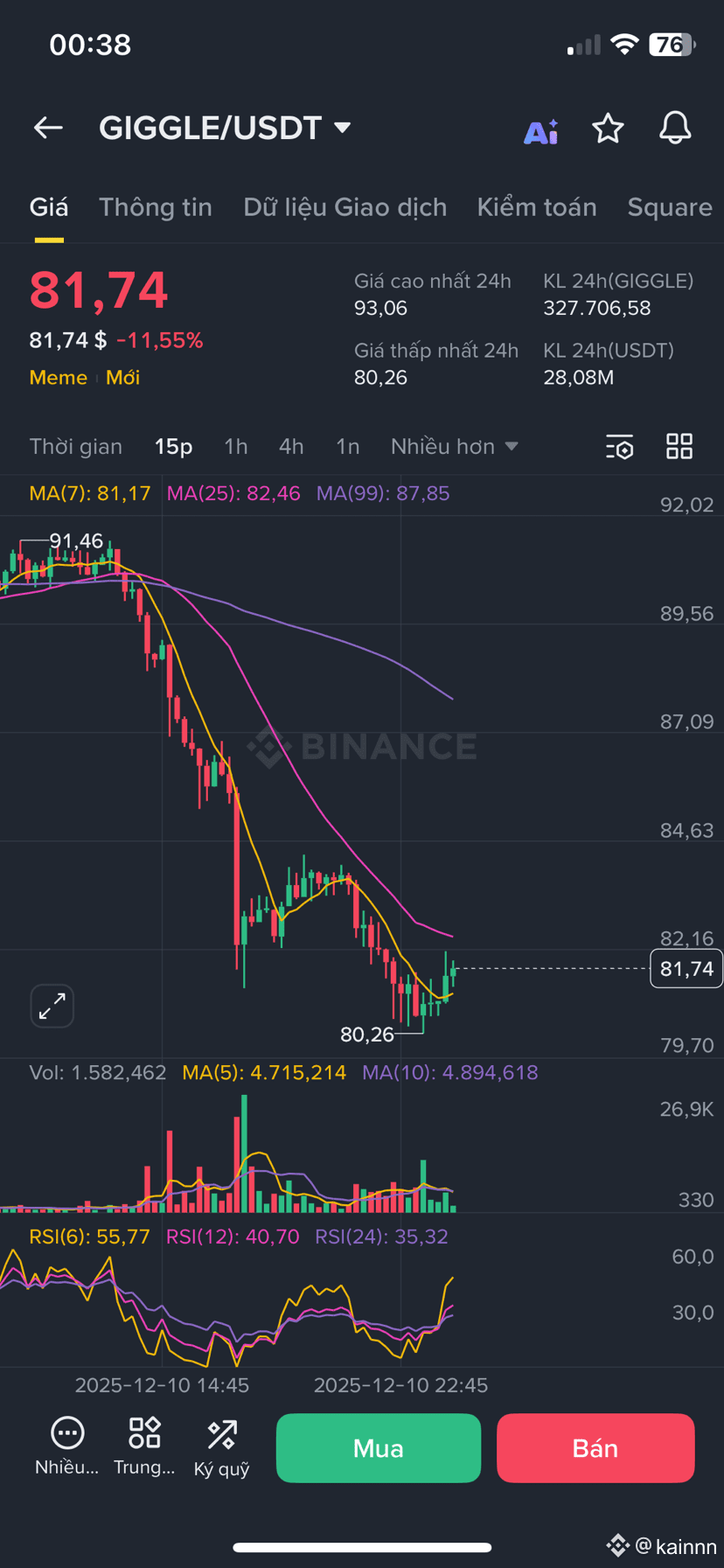Screen dimensions: 724x1568
Task: Tap the Vol: 1.582,462 label
Action: tap(98, 1073)
